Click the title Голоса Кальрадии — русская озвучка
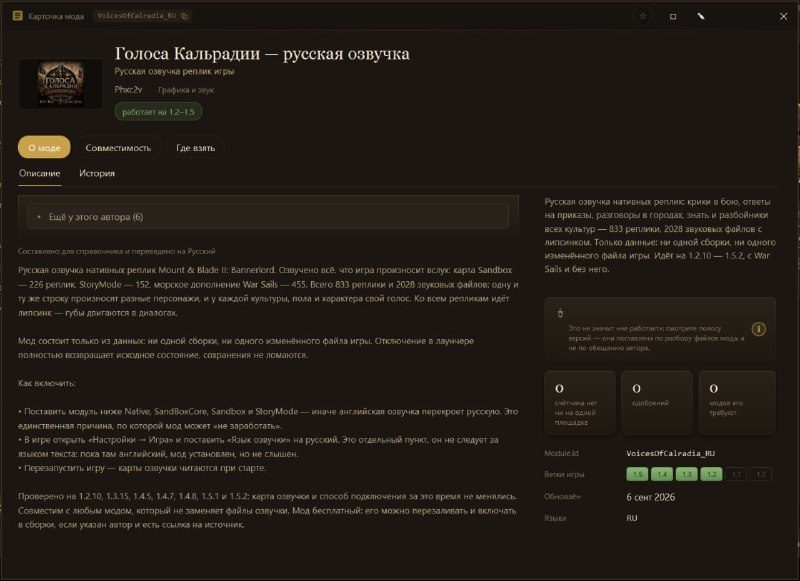 262,53
